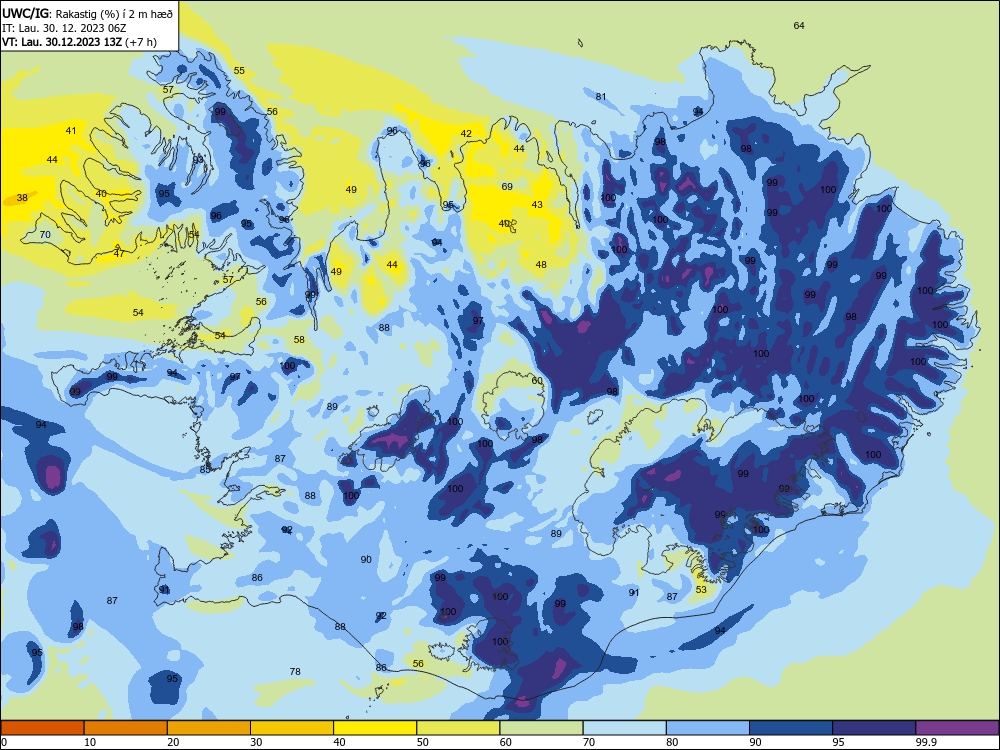Click the legend tick label '30'
Screen dimensions: 1000x750
point(256,742)
